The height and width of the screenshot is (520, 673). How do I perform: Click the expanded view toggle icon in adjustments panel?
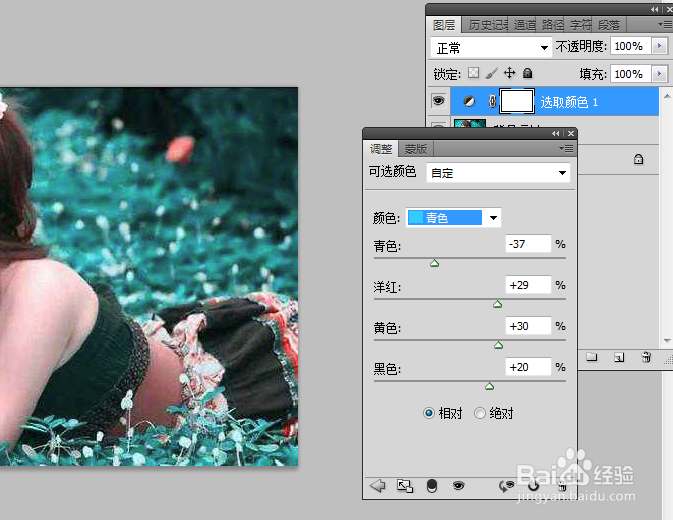[x=405, y=486]
